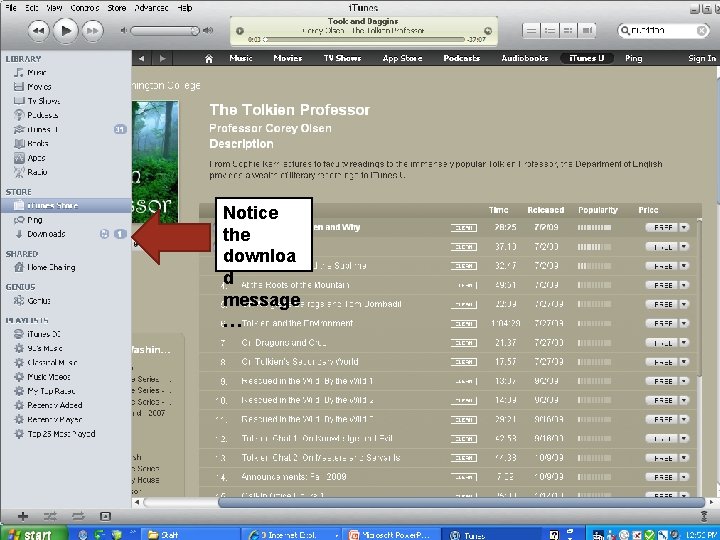Click FREE button for Tolkien and the Environment
The width and height of the screenshot is (720, 540).
[x=662, y=323]
